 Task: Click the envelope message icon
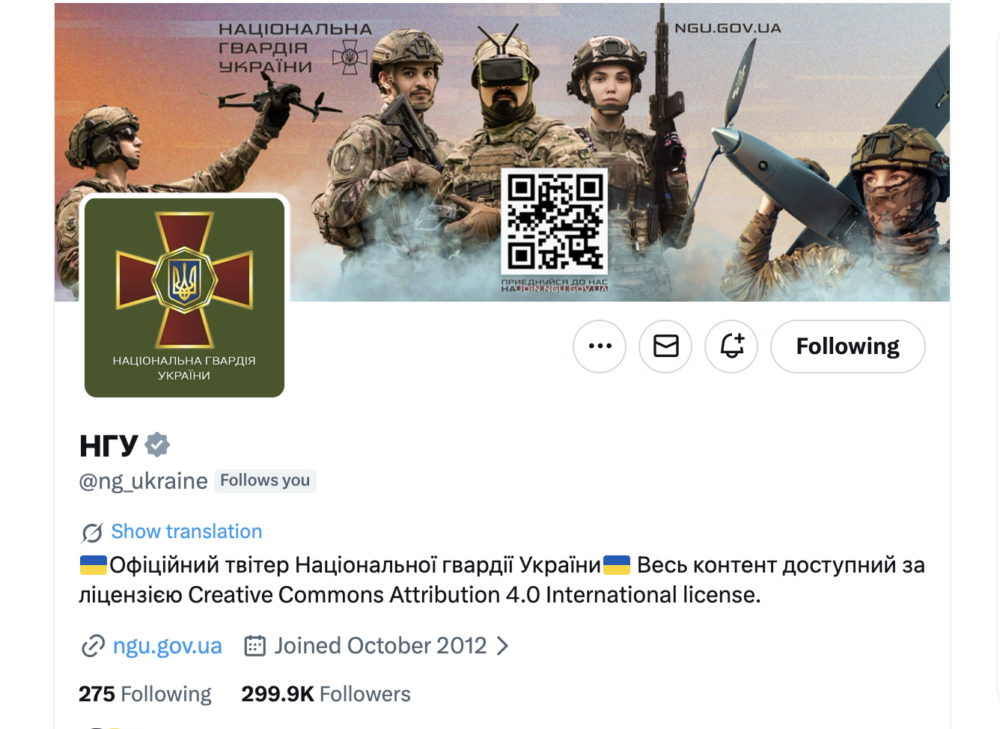666,346
